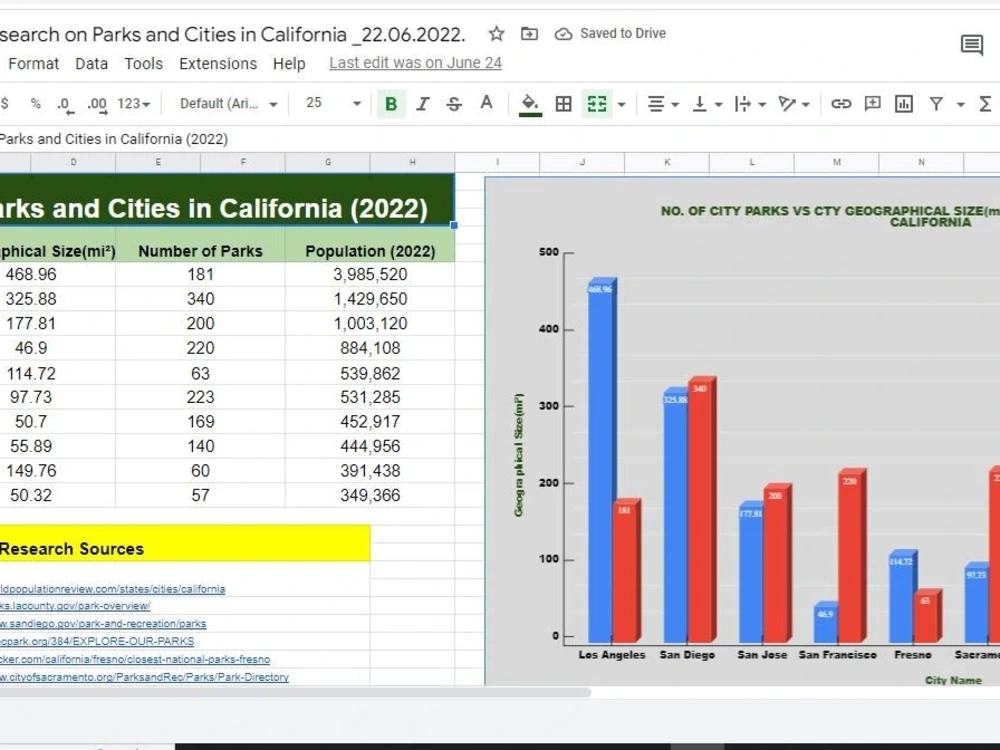Open the sandiego.gov parks source link

(103, 624)
